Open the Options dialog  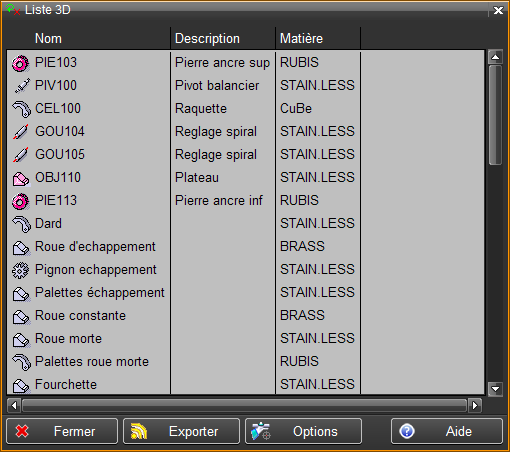click(x=303, y=431)
